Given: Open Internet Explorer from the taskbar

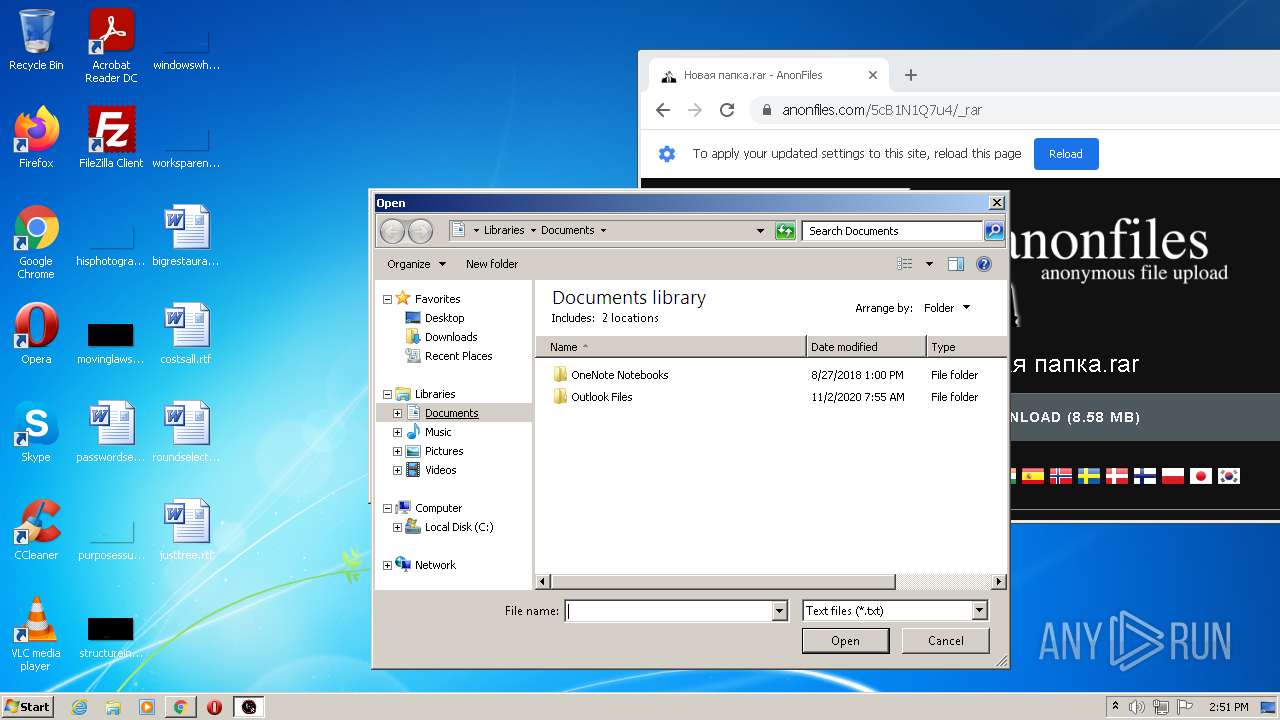Looking at the screenshot, I should point(79,707).
